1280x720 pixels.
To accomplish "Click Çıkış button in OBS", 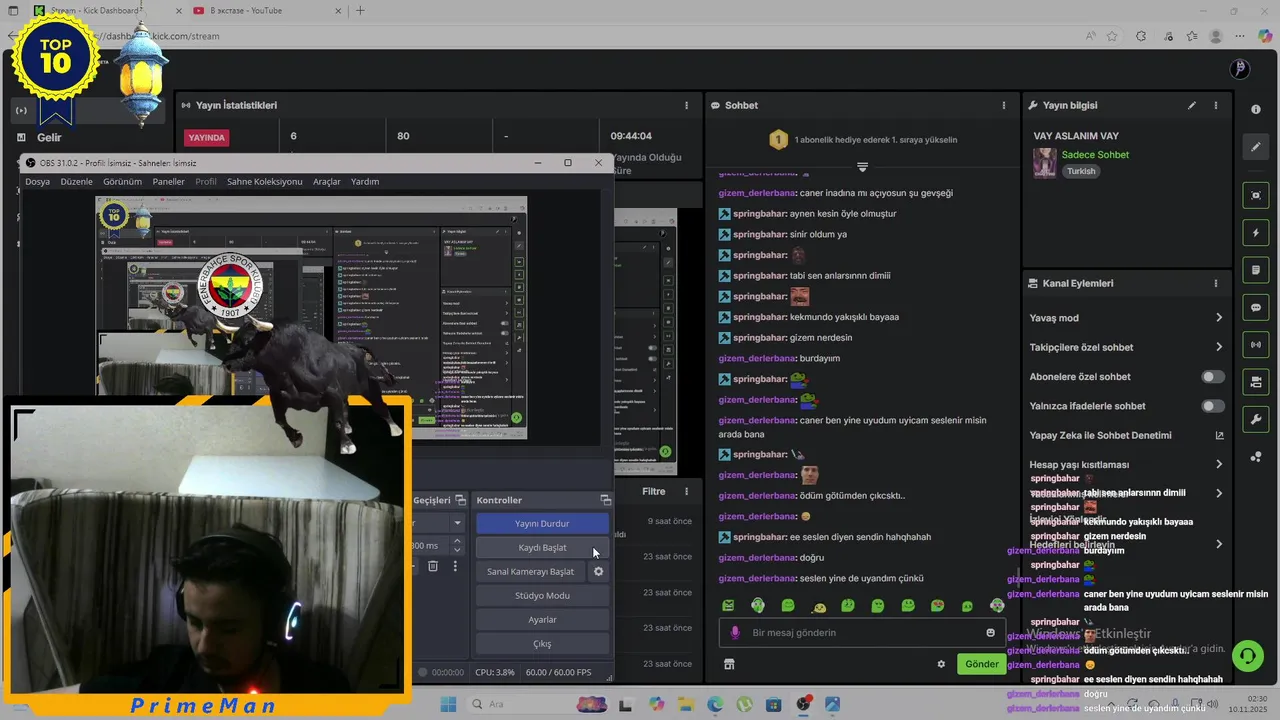I will pos(542,643).
